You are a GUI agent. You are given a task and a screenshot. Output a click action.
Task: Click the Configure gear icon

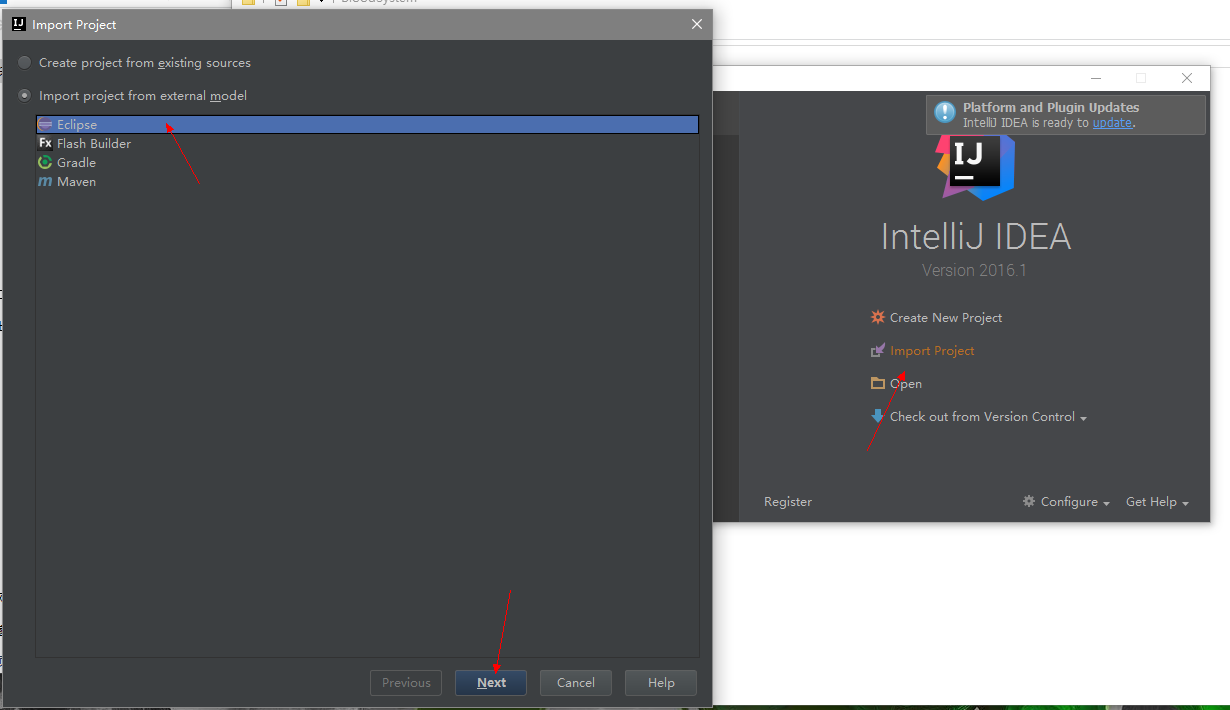1029,501
